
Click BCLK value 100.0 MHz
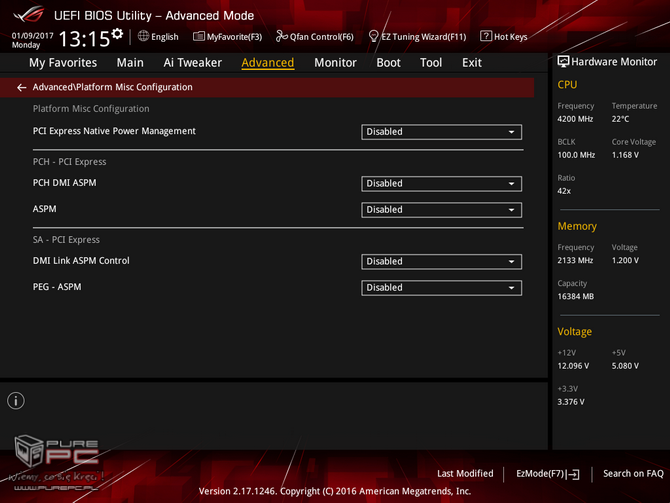coord(576,155)
